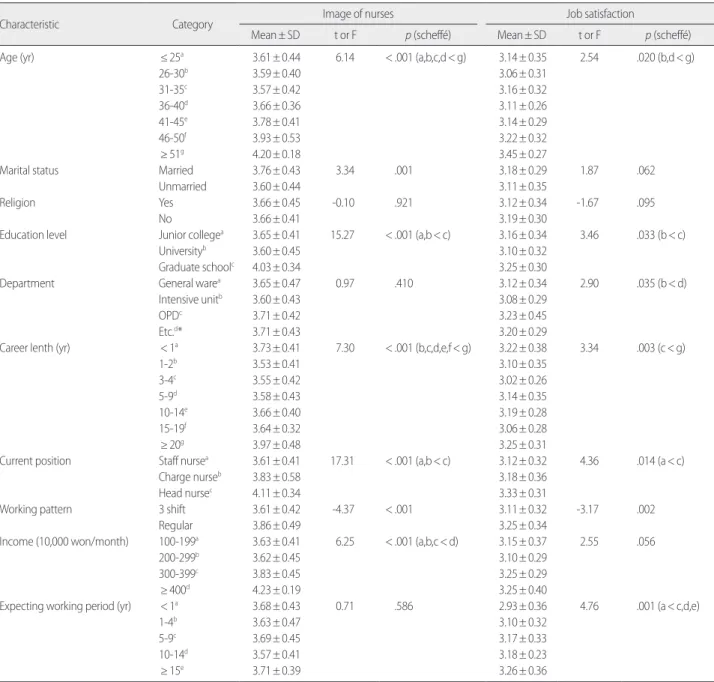Click the p value '.095'

coord(646,203)
